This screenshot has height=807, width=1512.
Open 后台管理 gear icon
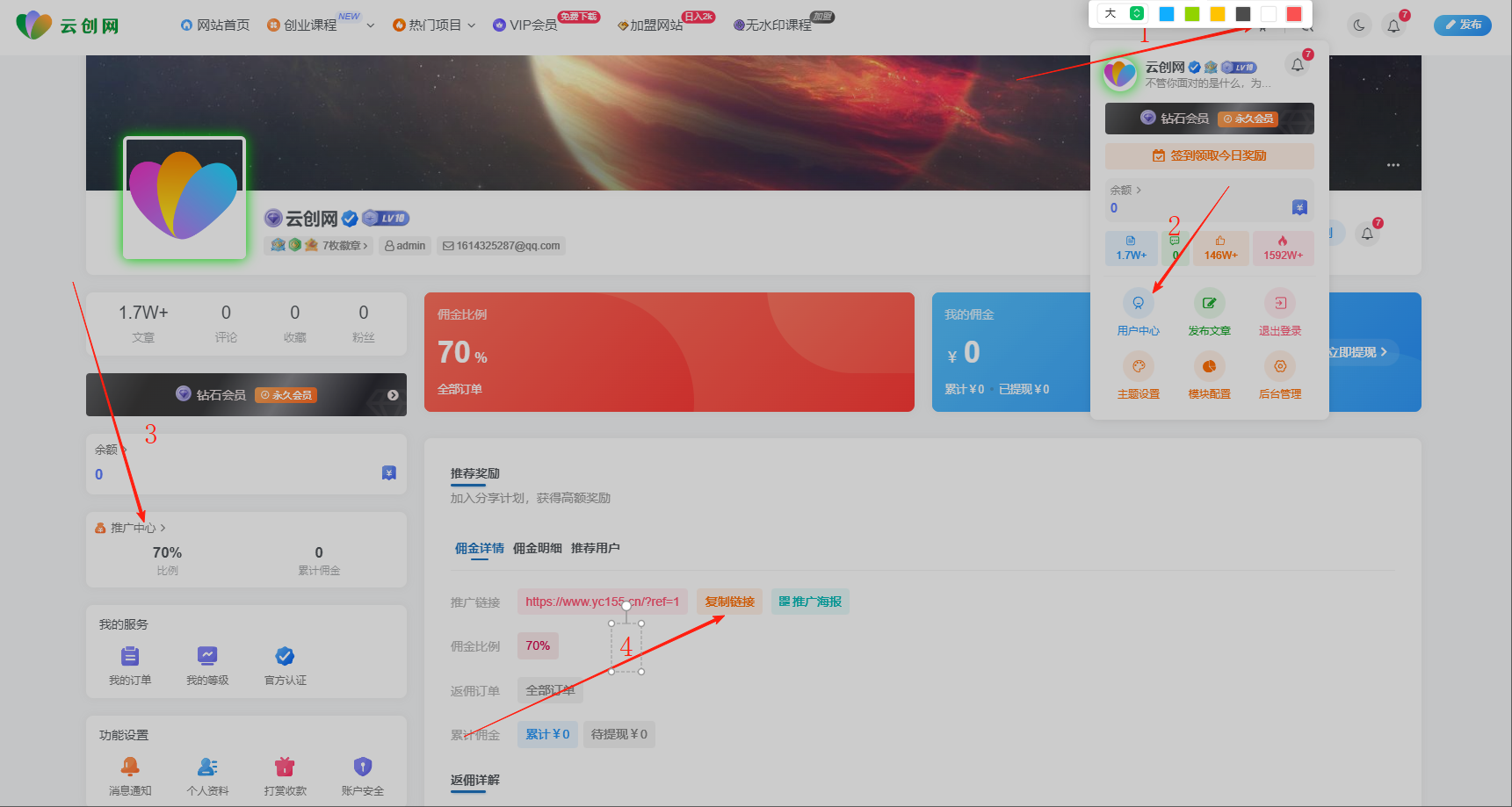(1280, 365)
